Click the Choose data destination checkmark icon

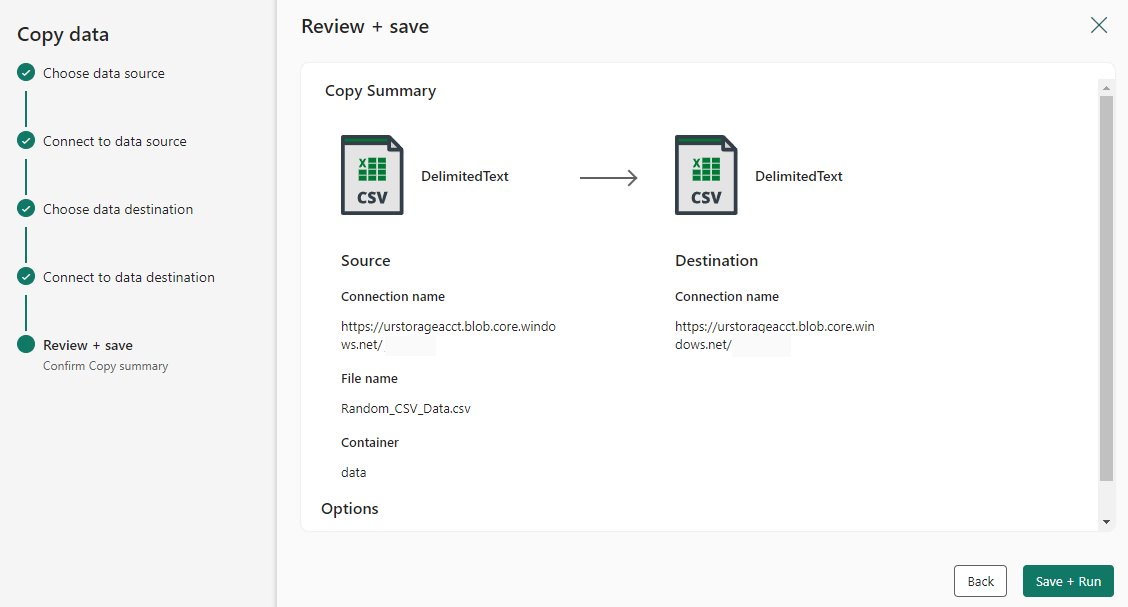click(x=26, y=209)
